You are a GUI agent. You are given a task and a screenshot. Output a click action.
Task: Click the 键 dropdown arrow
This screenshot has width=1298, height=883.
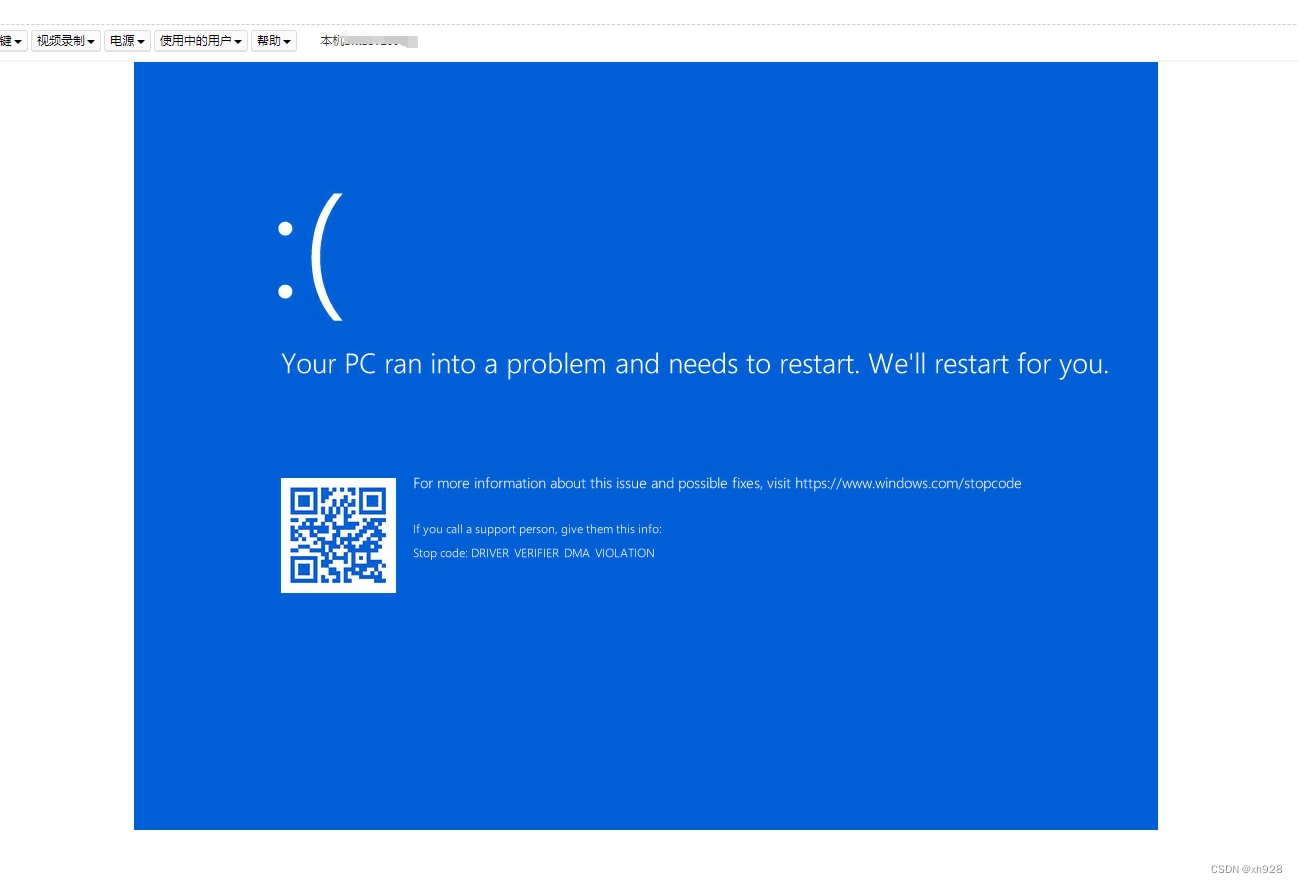tap(19, 41)
